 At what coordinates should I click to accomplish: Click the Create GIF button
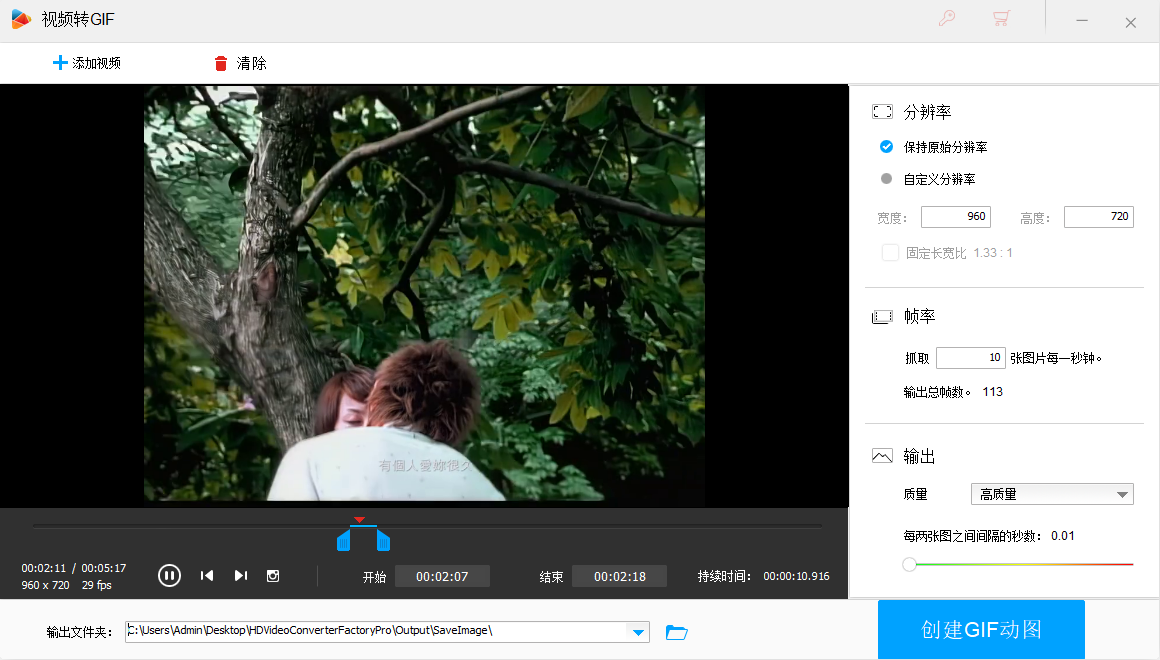981,629
